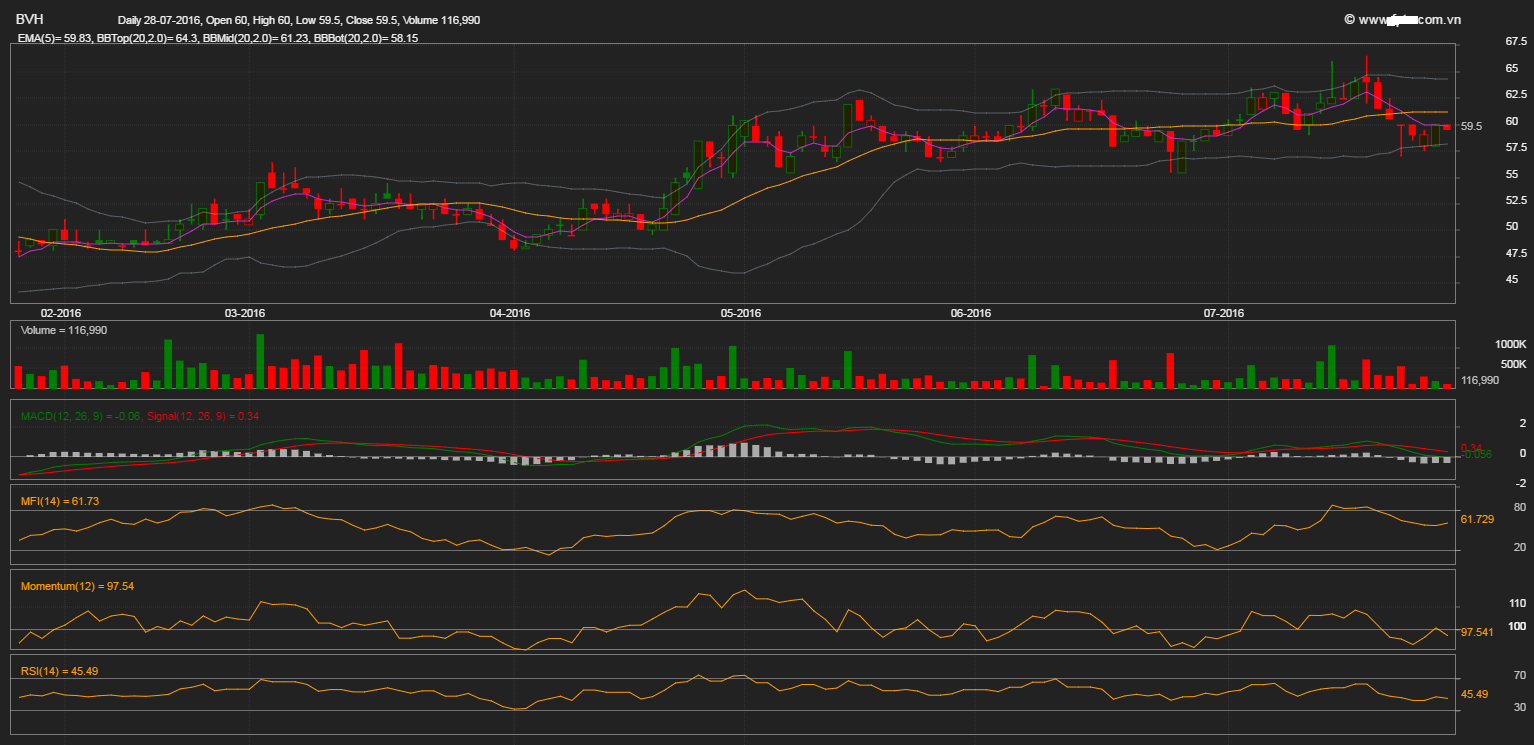Click the 02-2016 date axis marker
The width and height of the screenshot is (1534, 745).
click(60, 313)
